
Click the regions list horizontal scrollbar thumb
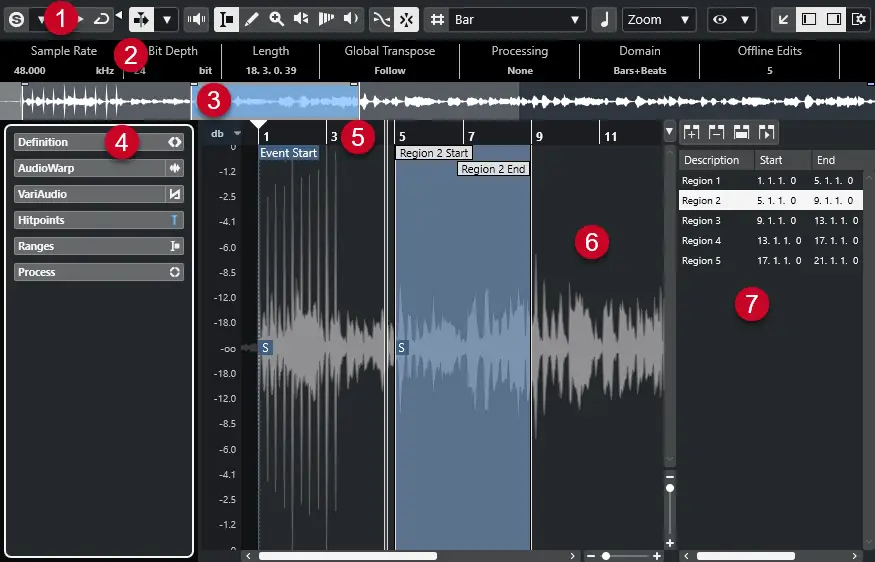pyautogui.click(x=746, y=556)
